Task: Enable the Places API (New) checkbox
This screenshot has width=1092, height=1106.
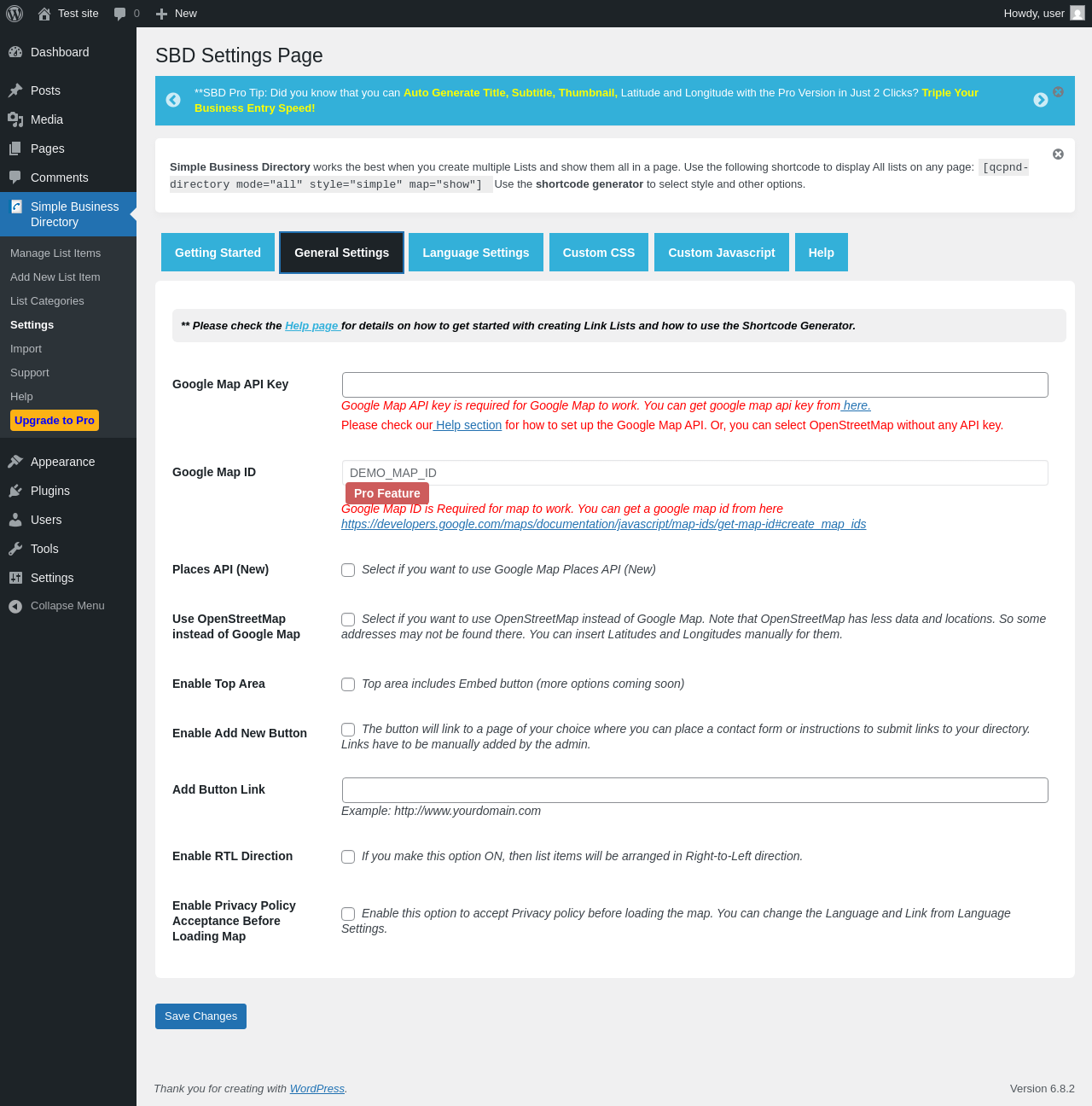Action: (x=348, y=570)
